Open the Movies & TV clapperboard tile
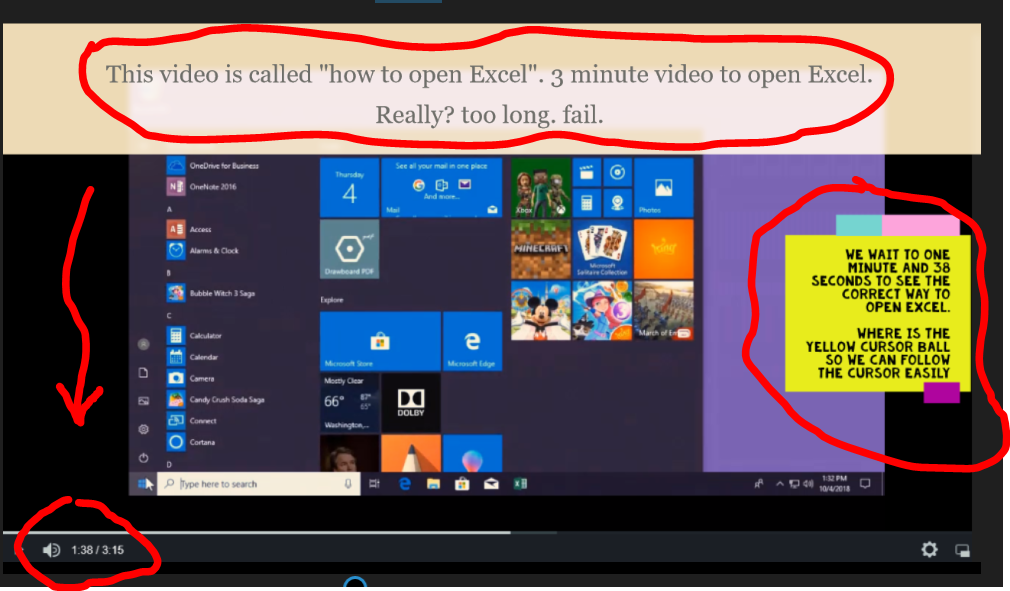The width and height of the screenshot is (1010, 591). click(x=587, y=172)
